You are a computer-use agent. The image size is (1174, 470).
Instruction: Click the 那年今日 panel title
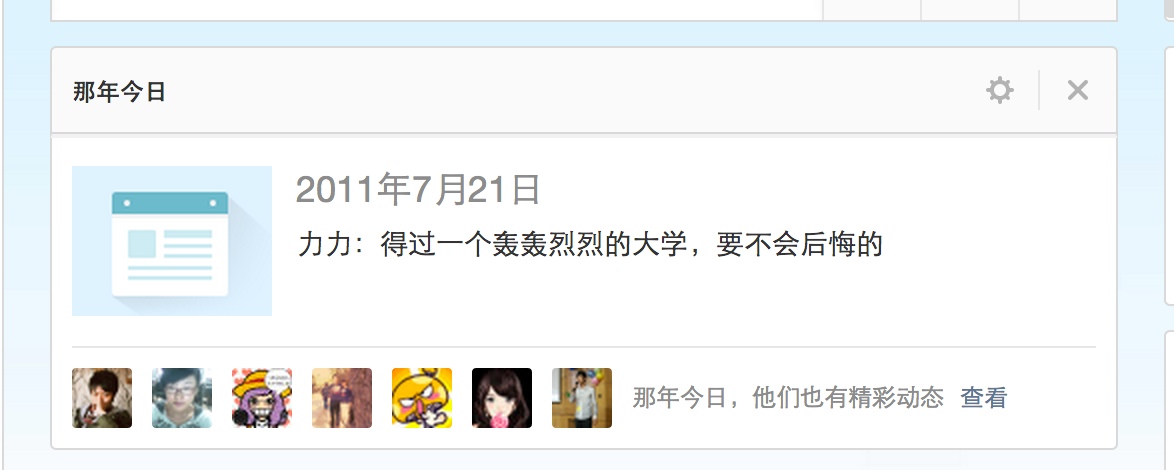click(x=119, y=92)
